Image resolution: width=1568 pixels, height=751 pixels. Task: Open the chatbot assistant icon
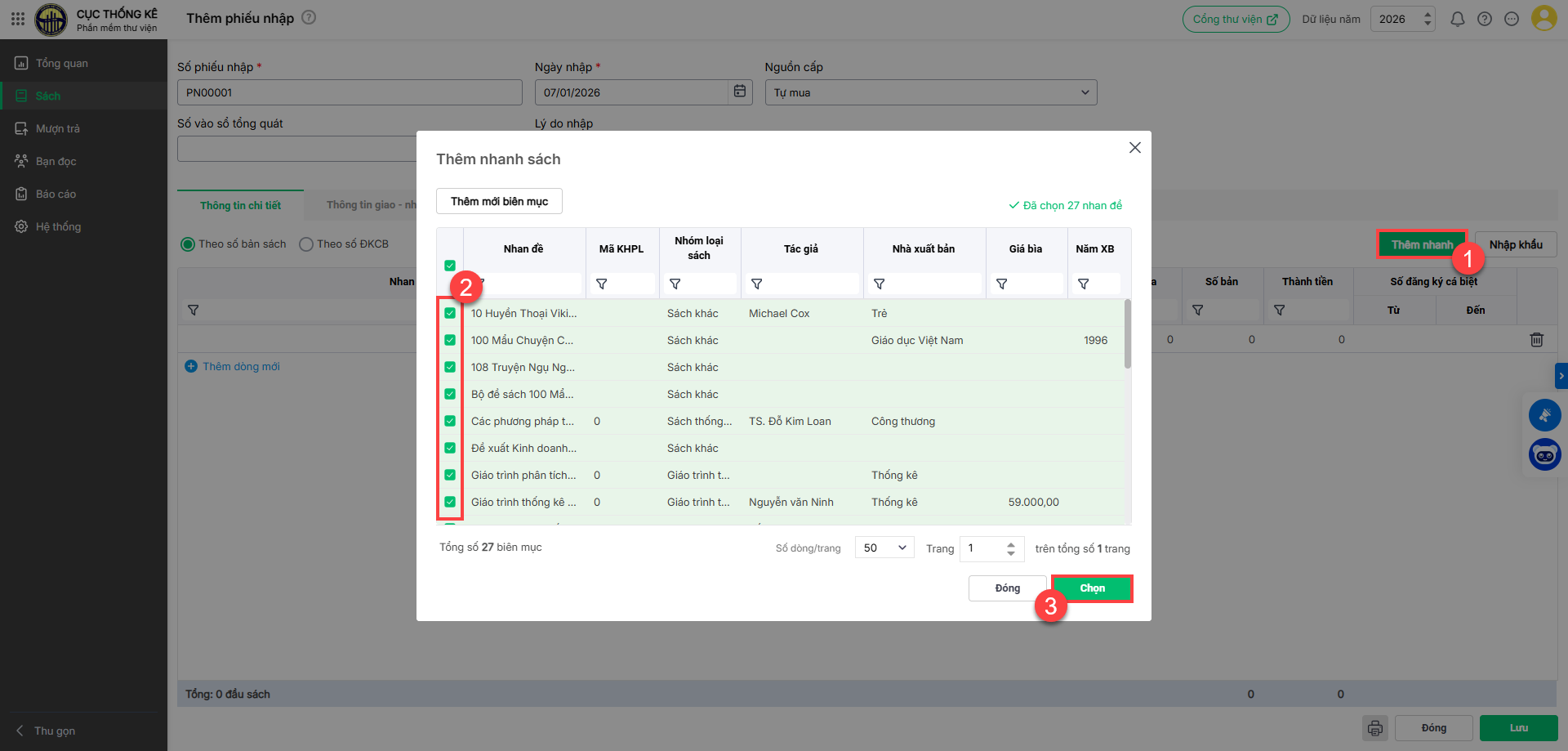coord(1544,454)
